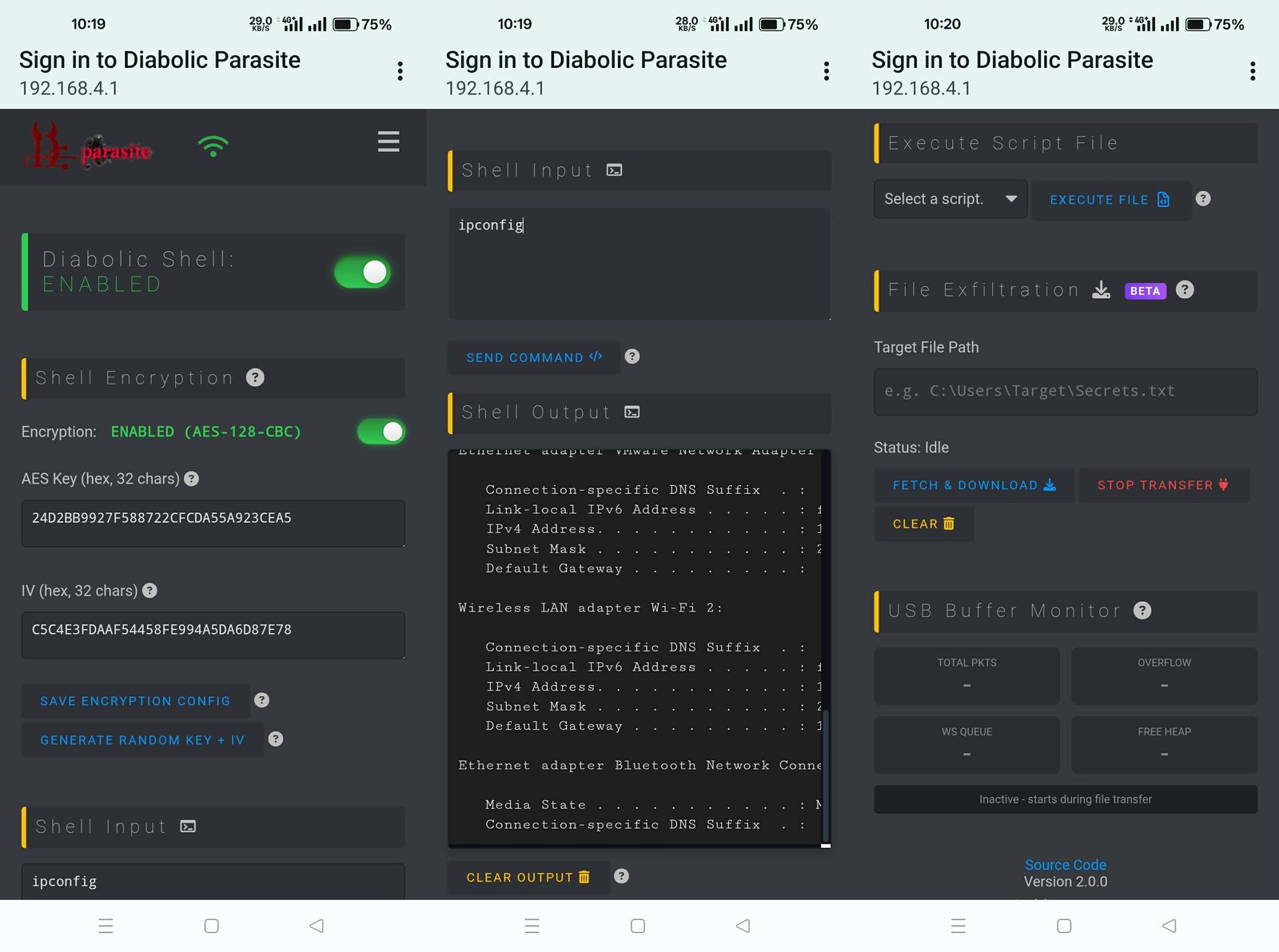Click 192.168.4.1 address in left screen
Viewport: 1279px width, 952px height.
click(69, 89)
